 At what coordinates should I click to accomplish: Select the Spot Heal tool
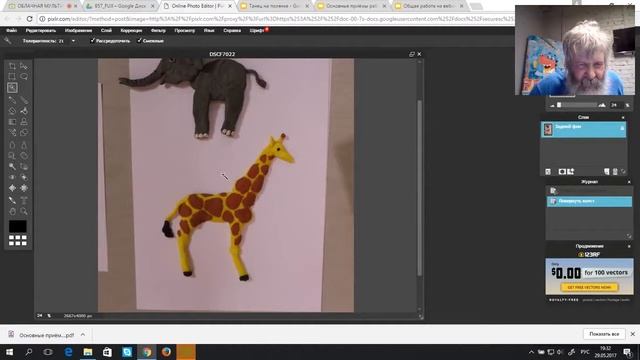tap(24, 178)
